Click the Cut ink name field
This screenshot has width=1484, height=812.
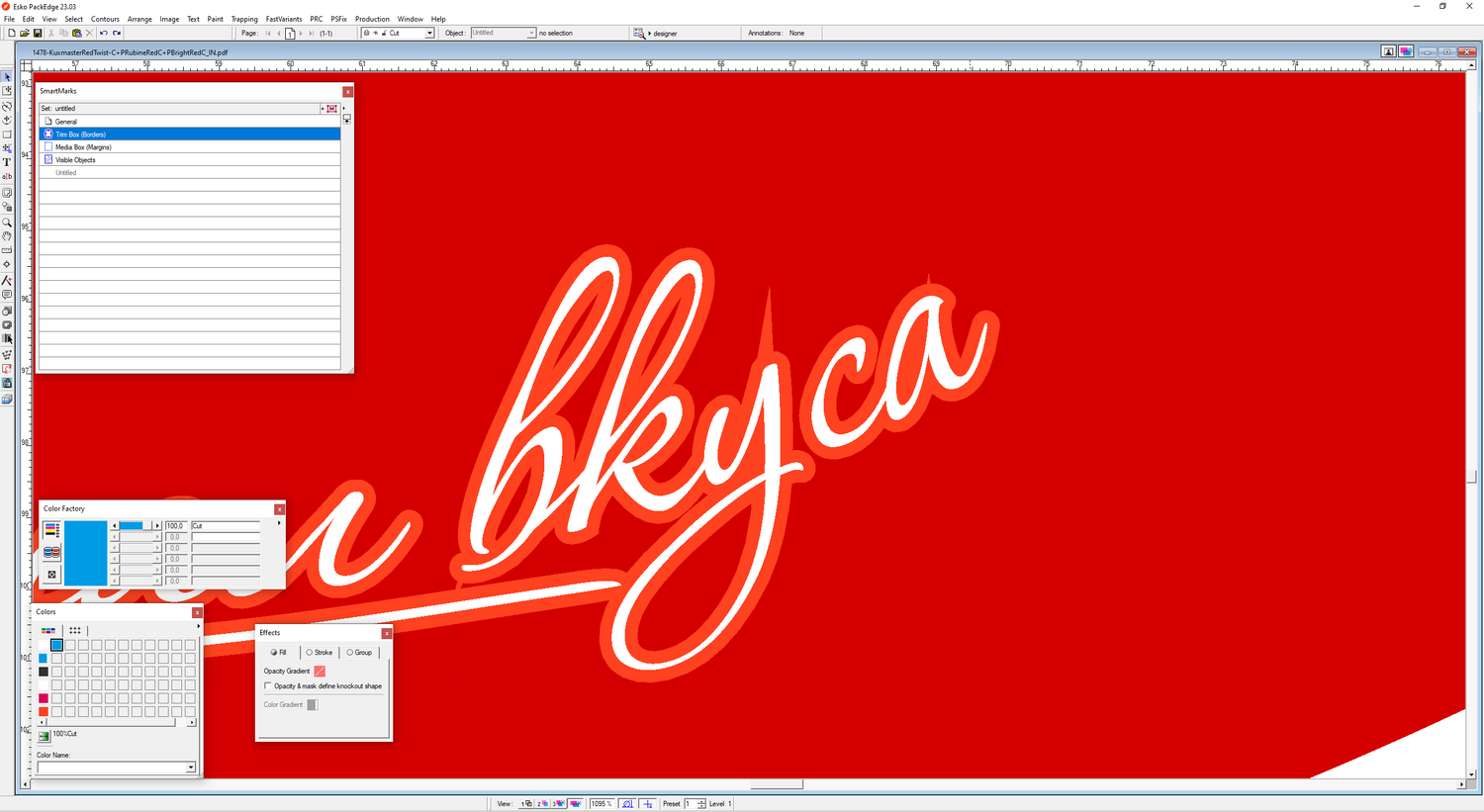point(226,526)
